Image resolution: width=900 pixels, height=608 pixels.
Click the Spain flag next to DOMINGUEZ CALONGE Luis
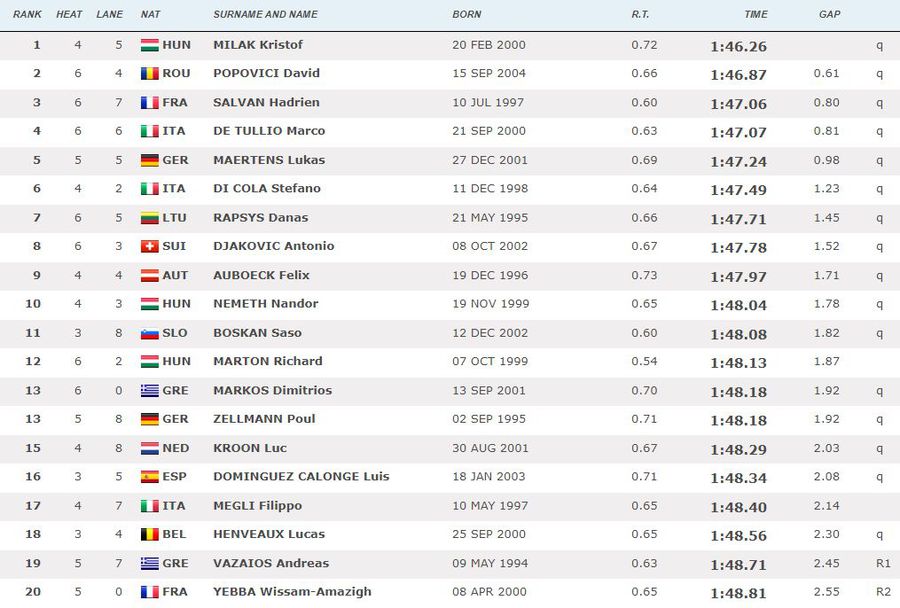tap(149, 477)
